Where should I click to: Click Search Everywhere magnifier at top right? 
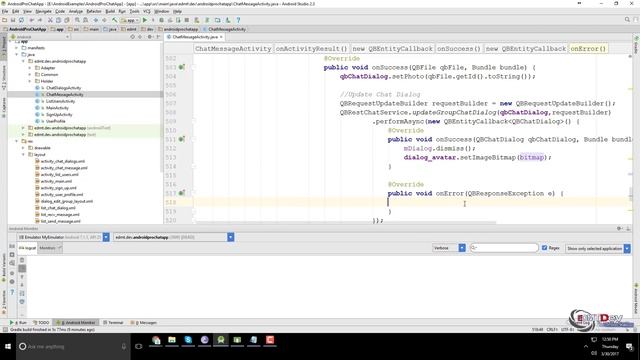(x=627, y=20)
